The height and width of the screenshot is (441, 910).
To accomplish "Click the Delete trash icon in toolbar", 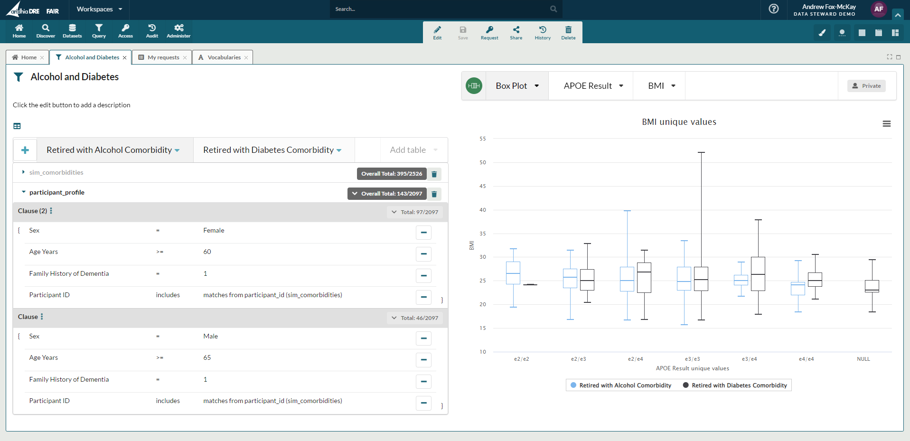I will pos(568,32).
